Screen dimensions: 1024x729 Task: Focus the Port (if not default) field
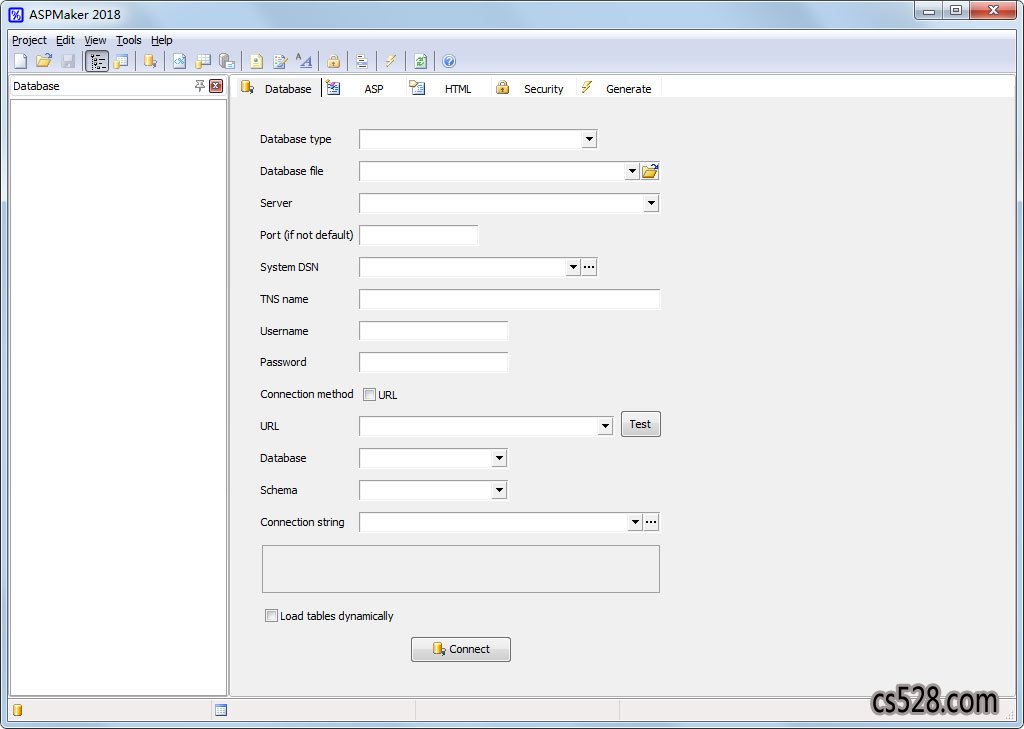(419, 235)
